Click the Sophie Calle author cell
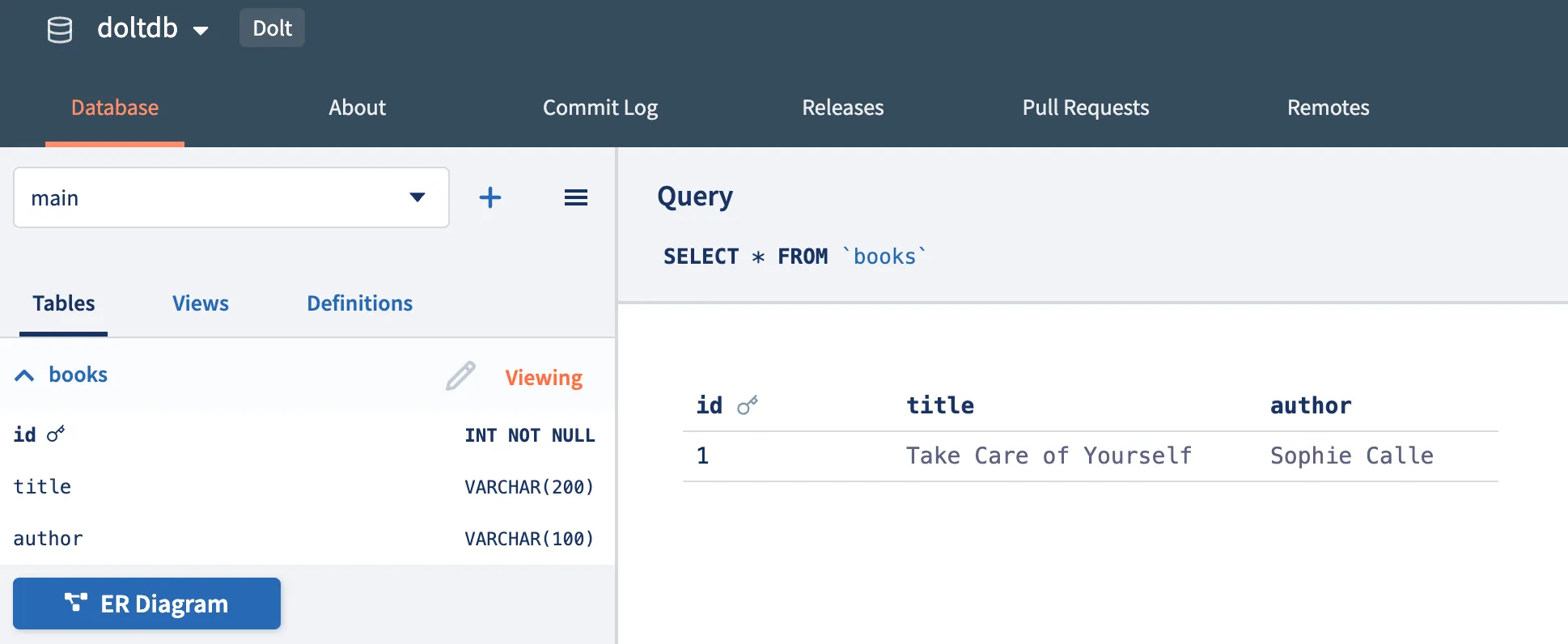The height and width of the screenshot is (644, 1568). pyautogui.click(x=1351, y=456)
